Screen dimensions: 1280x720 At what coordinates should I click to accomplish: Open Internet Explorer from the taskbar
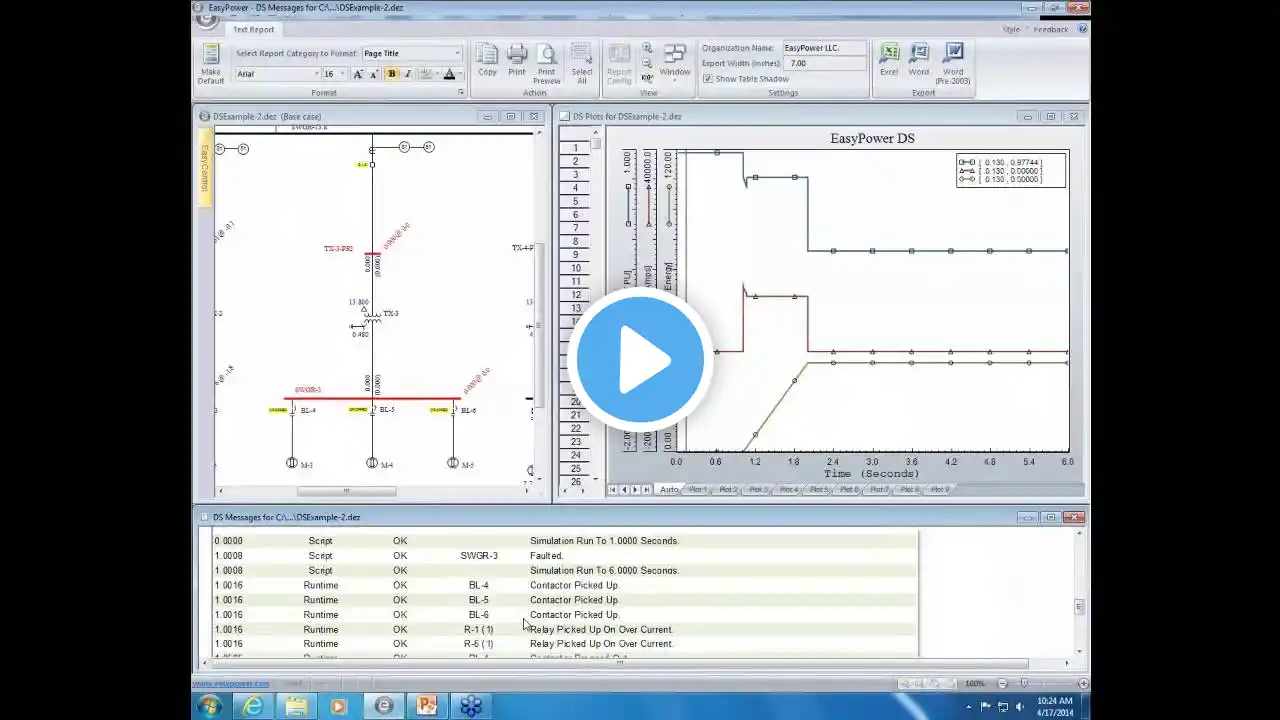coord(253,706)
